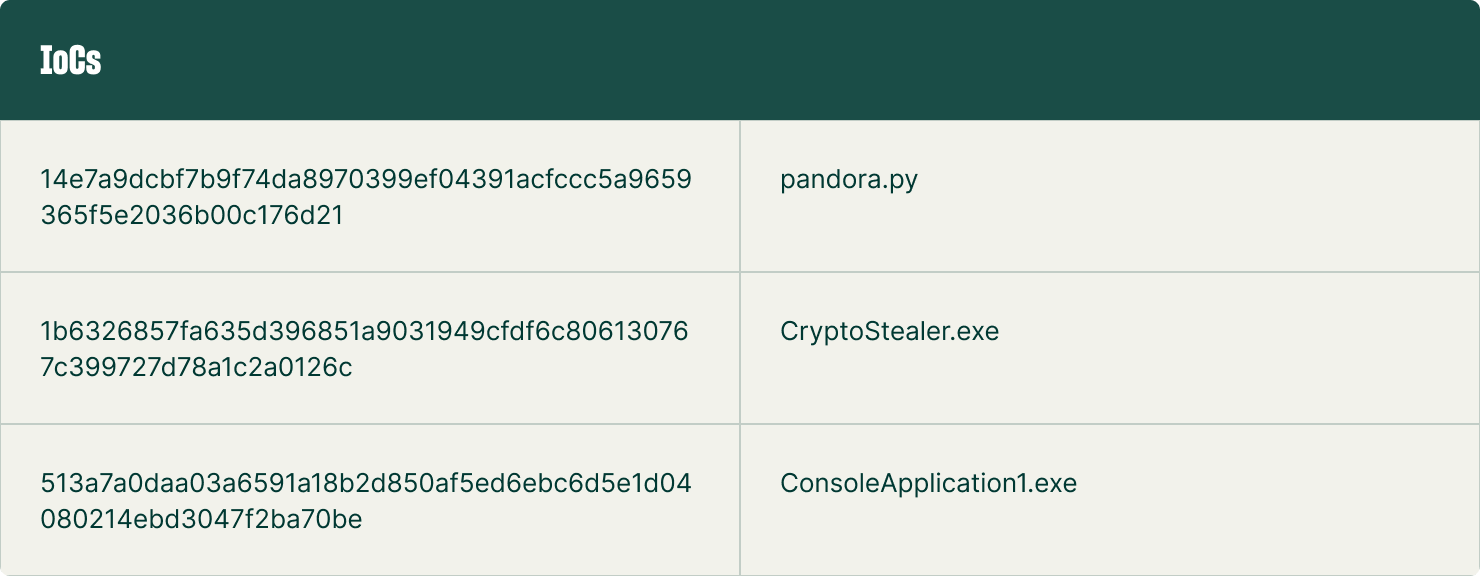Screen dimensions: 1480x576
Task: Click the hash fragment 7c399727d78a1c2a0126c
Action: 196,368
